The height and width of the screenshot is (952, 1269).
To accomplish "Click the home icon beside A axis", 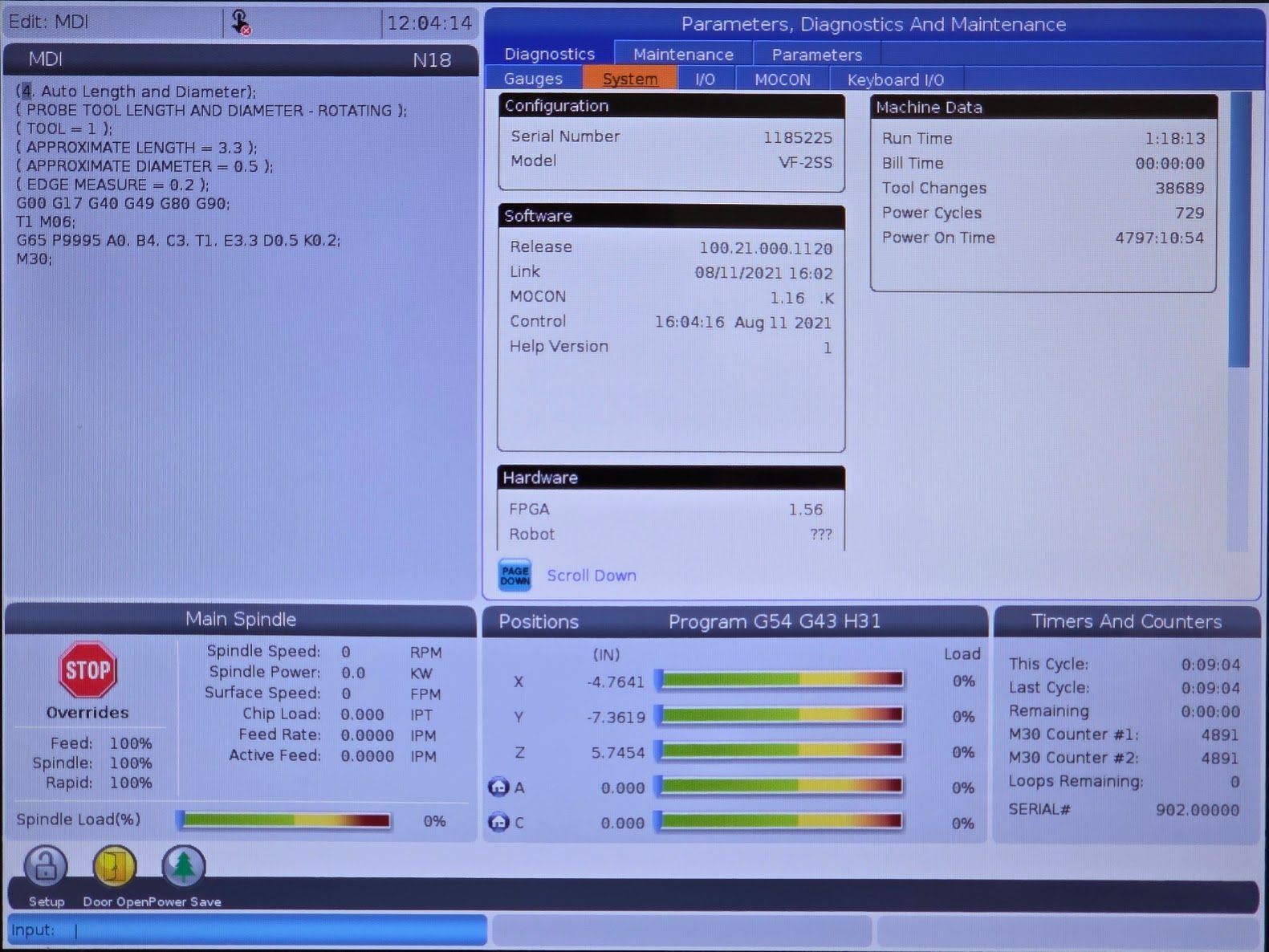I will (498, 787).
